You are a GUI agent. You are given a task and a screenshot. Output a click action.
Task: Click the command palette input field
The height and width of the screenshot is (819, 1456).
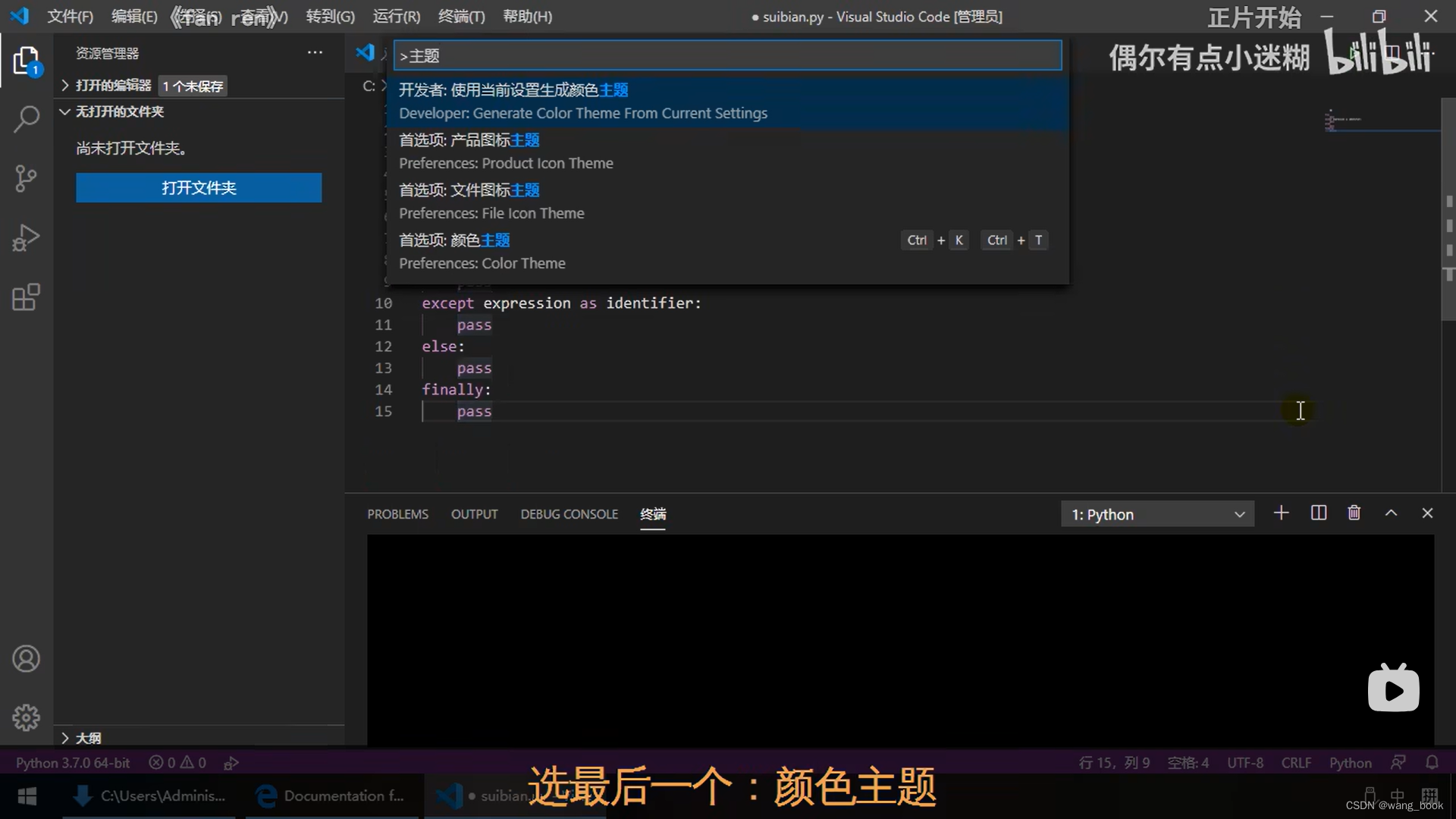[726, 55]
